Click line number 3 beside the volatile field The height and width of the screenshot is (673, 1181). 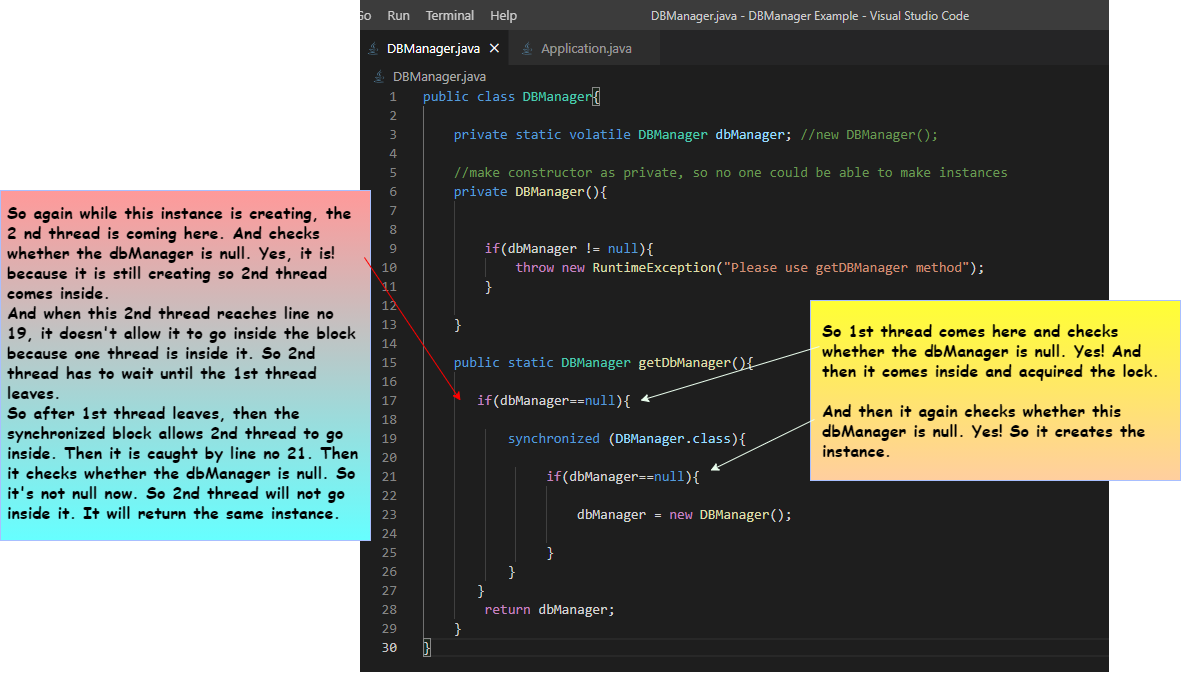[391, 134]
